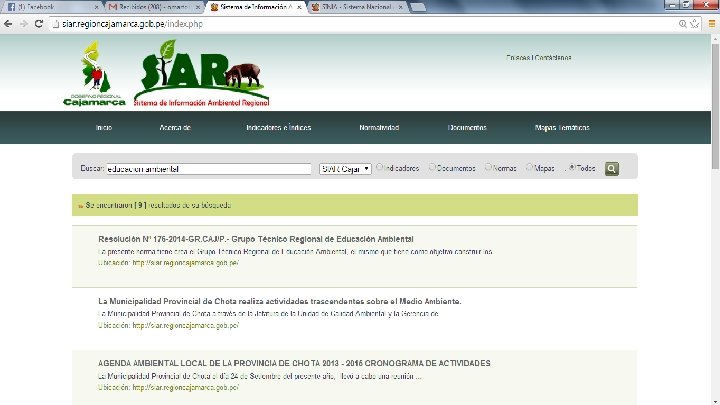Switch to the Facebook tab

click(51, 7)
